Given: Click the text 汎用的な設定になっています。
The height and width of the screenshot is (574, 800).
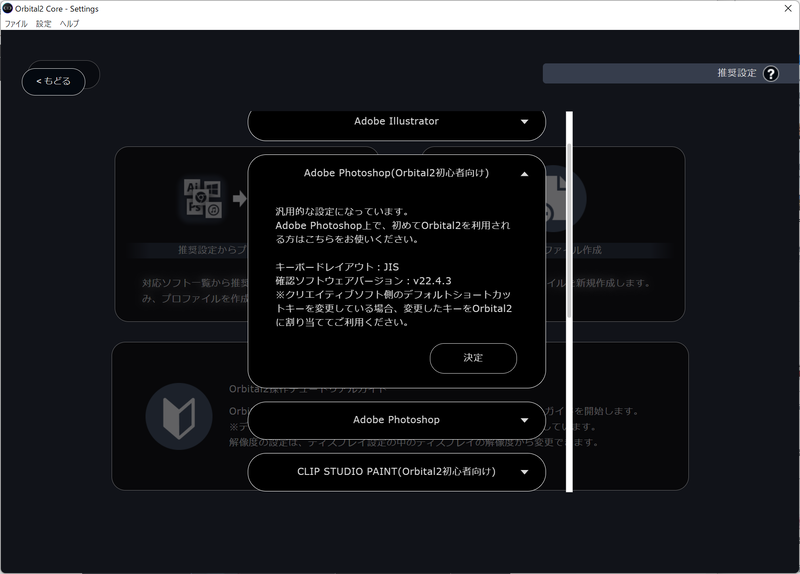Looking at the screenshot, I should click(x=342, y=212).
